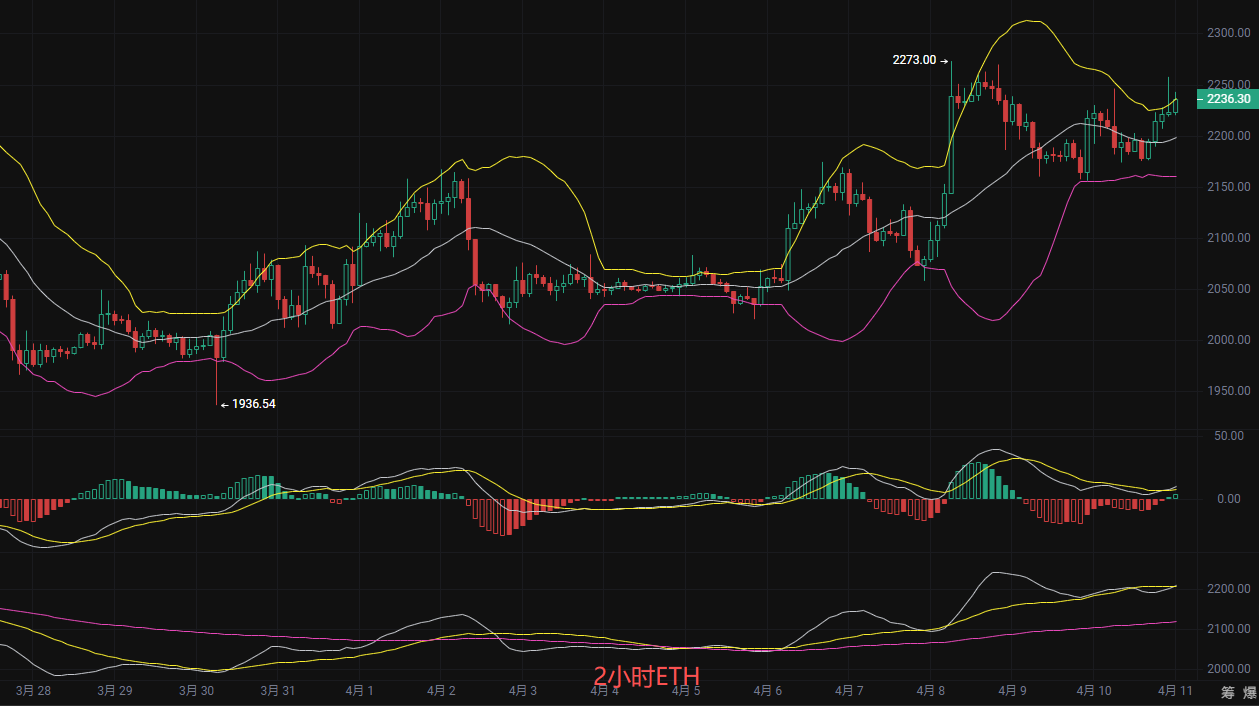Select the 3月 28 date on time axis
Screen dimensions: 1259x706
click(33, 691)
